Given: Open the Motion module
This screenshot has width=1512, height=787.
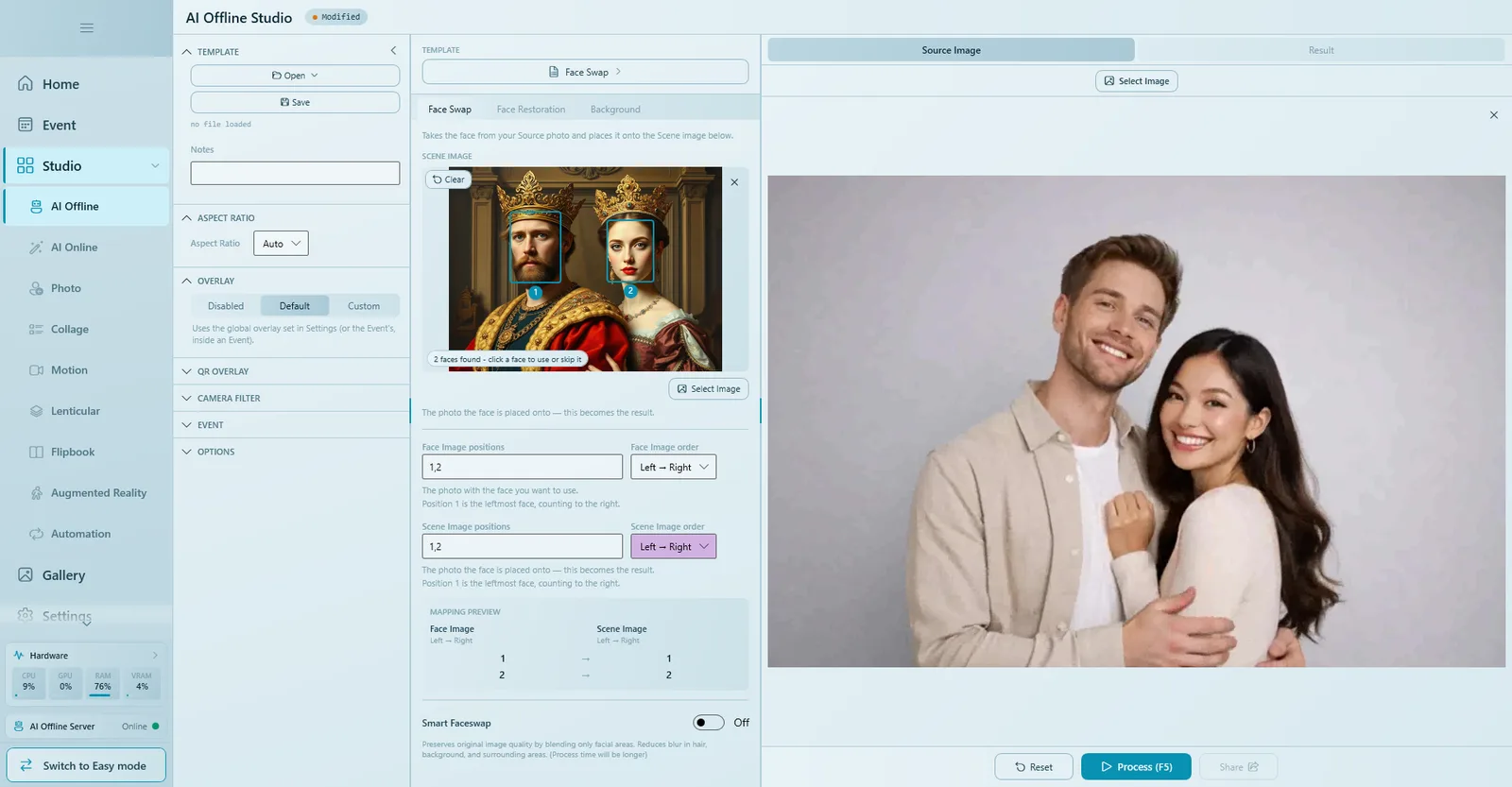Looking at the screenshot, I should coord(86,370).
